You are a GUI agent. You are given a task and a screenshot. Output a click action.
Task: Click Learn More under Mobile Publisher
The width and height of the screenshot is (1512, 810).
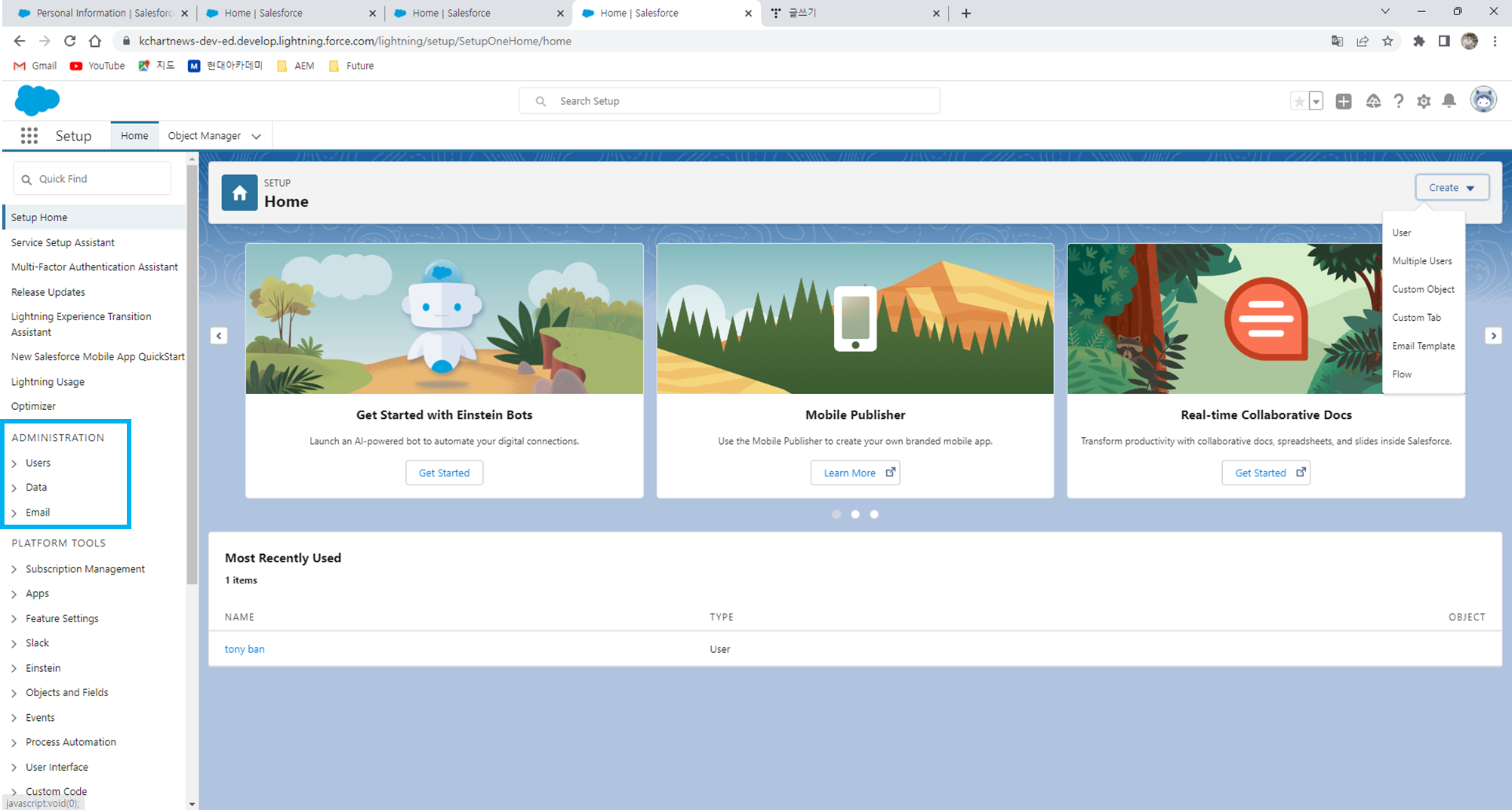[855, 473]
